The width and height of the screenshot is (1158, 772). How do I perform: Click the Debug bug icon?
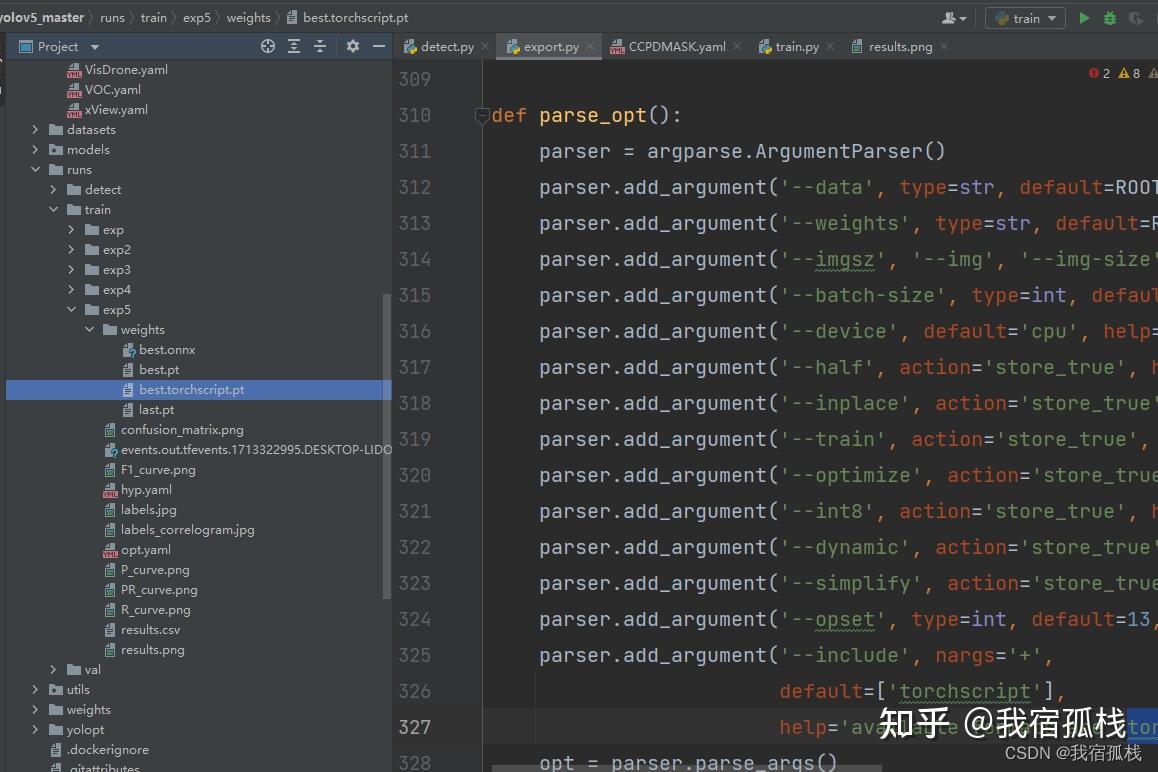(1110, 18)
